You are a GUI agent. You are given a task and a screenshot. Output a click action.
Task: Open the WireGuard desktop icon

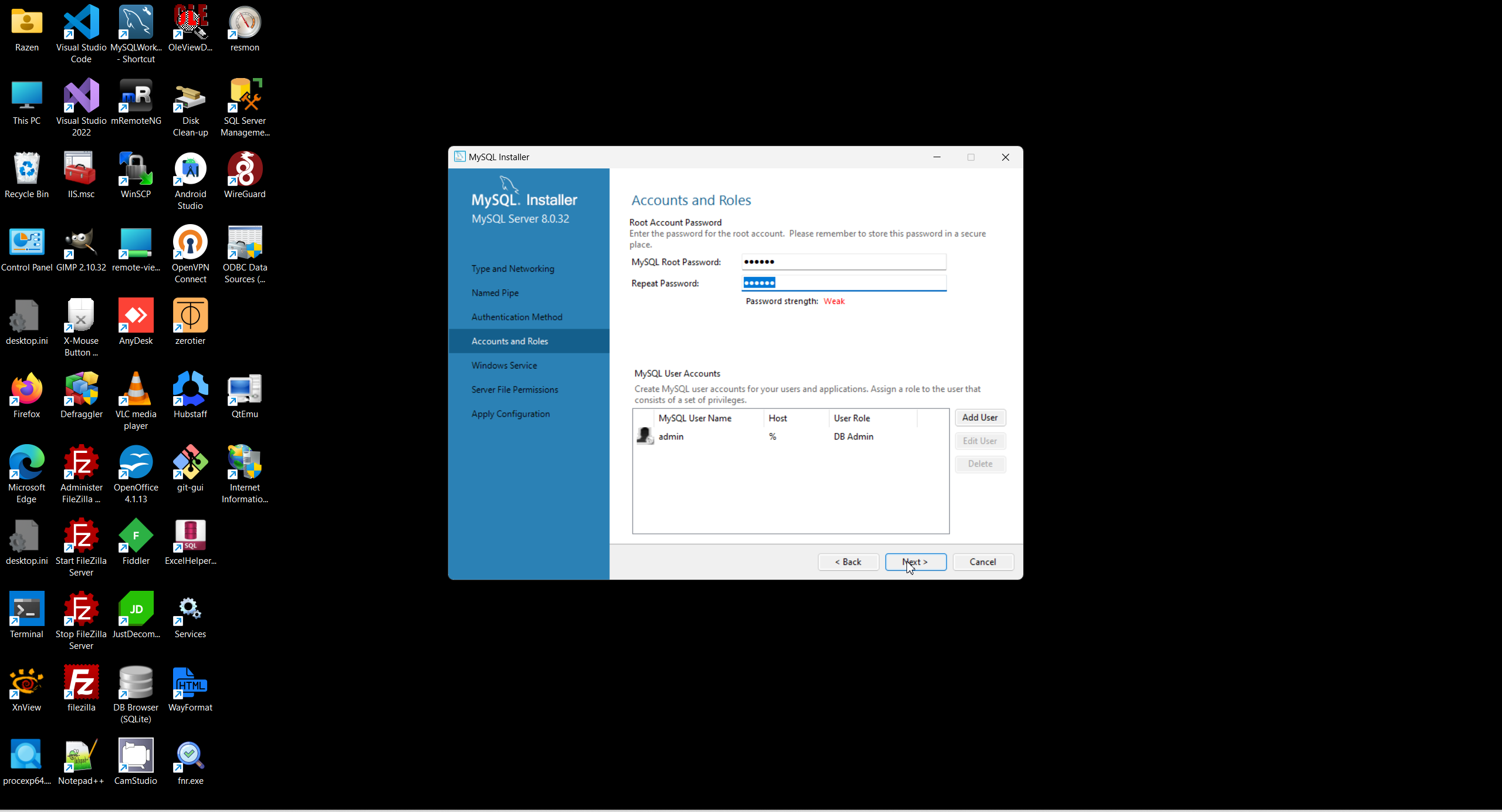click(245, 170)
